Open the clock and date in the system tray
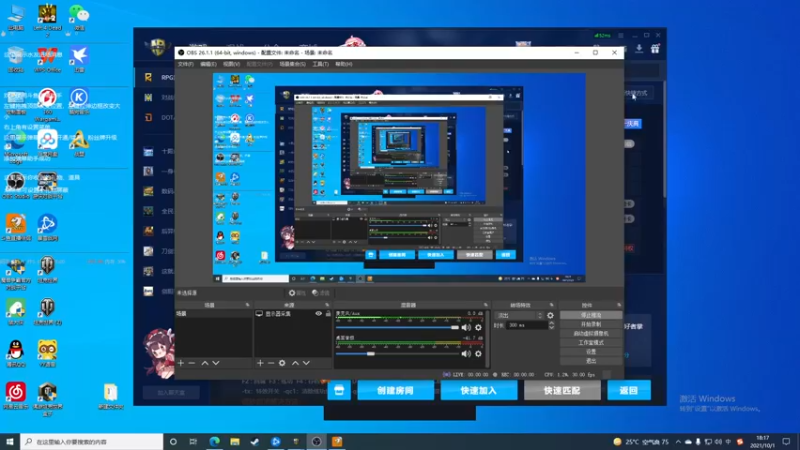Screen dimensions: 800x450 [762, 442]
